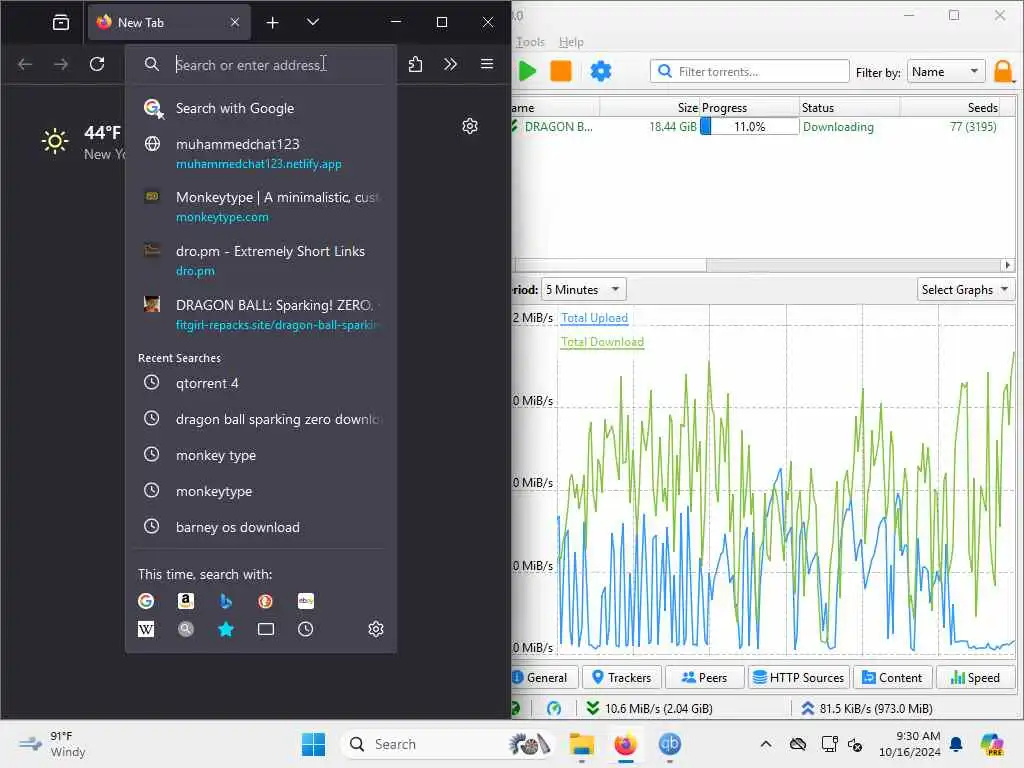The width and height of the screenshot is (1024, 768).
Task: Search history using the clock icon
Action: click(305, 629)
